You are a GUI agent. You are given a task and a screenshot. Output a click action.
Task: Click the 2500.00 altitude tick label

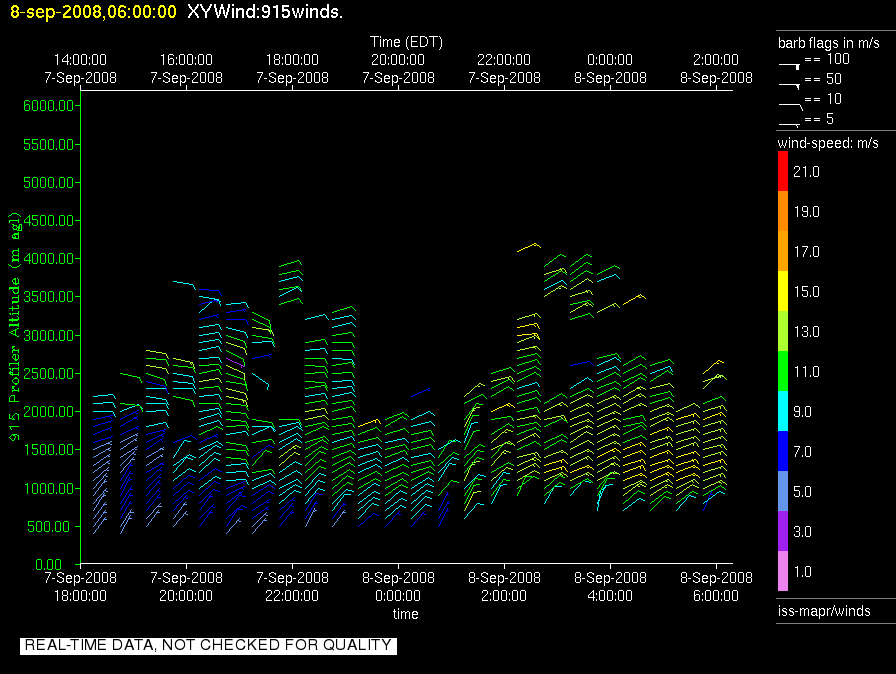(x=49, y=374)
